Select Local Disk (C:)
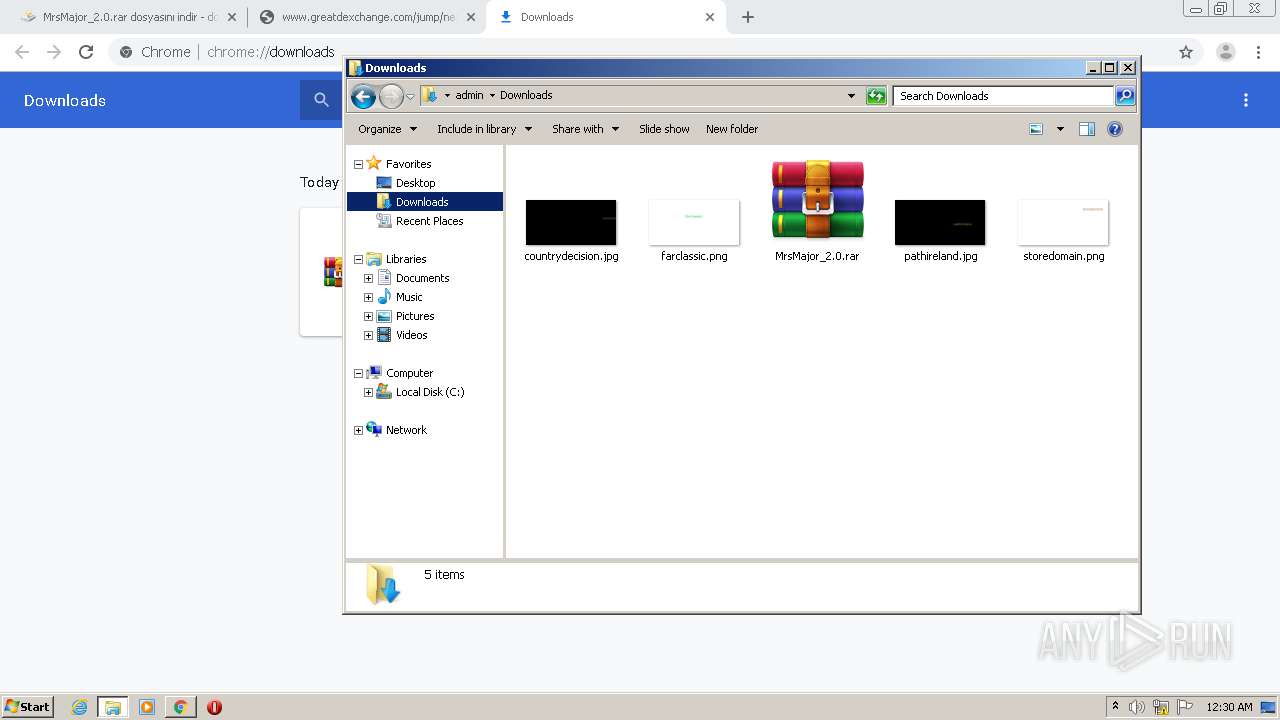1280x720 pixels. [x=429, y=392]
